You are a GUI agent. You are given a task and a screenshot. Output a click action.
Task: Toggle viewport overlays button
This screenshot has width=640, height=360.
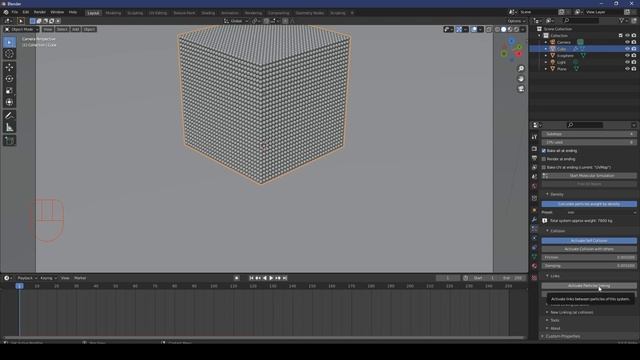(474, 29)
